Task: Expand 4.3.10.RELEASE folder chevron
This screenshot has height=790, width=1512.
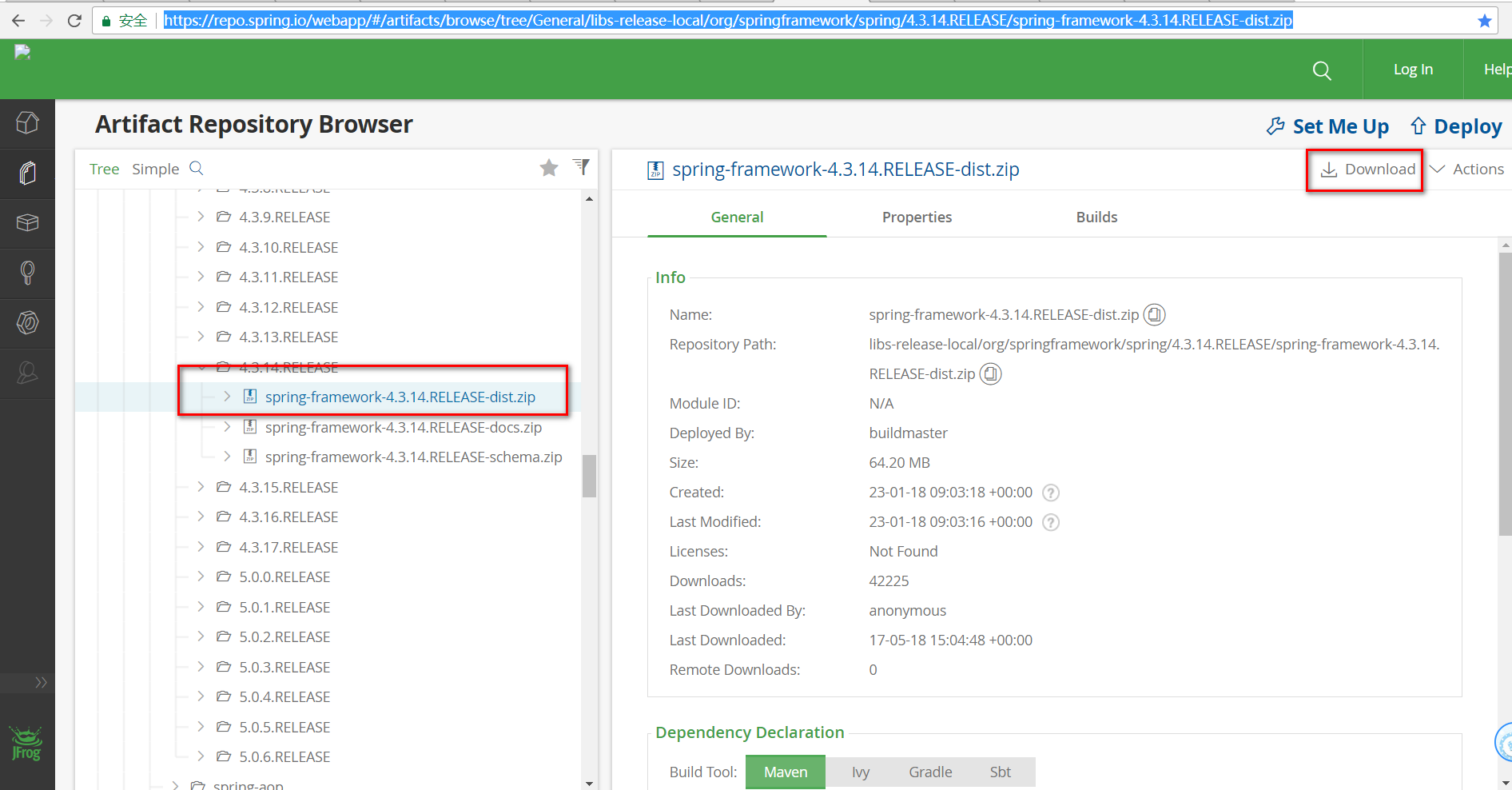Action: (201, 247)
